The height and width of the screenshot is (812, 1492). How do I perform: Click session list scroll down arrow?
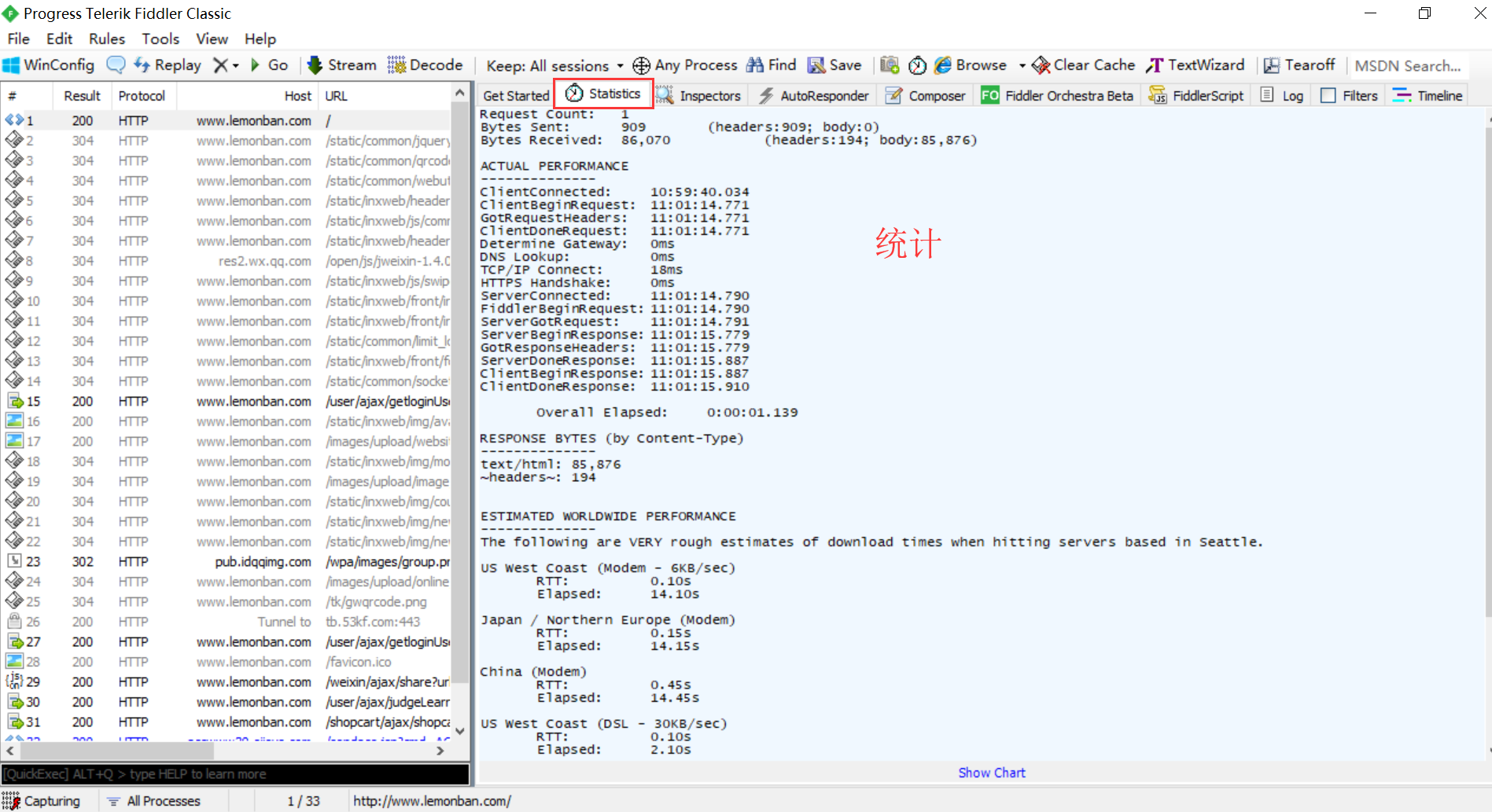point(460,731)
